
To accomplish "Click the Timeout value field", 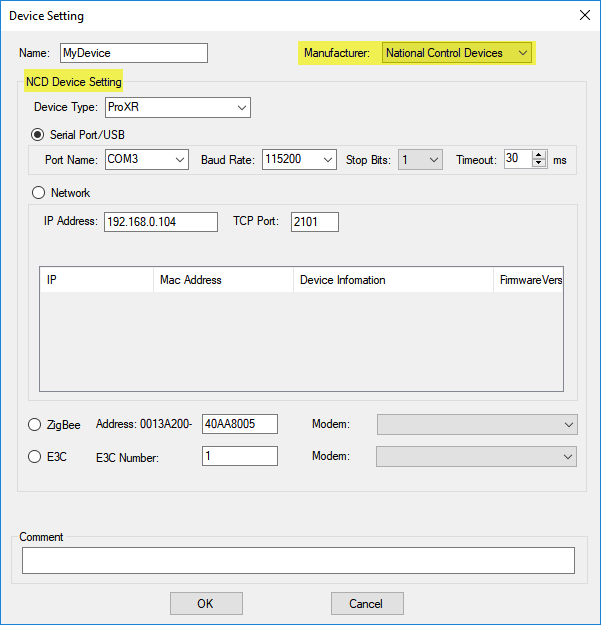I will click(518, 159).
